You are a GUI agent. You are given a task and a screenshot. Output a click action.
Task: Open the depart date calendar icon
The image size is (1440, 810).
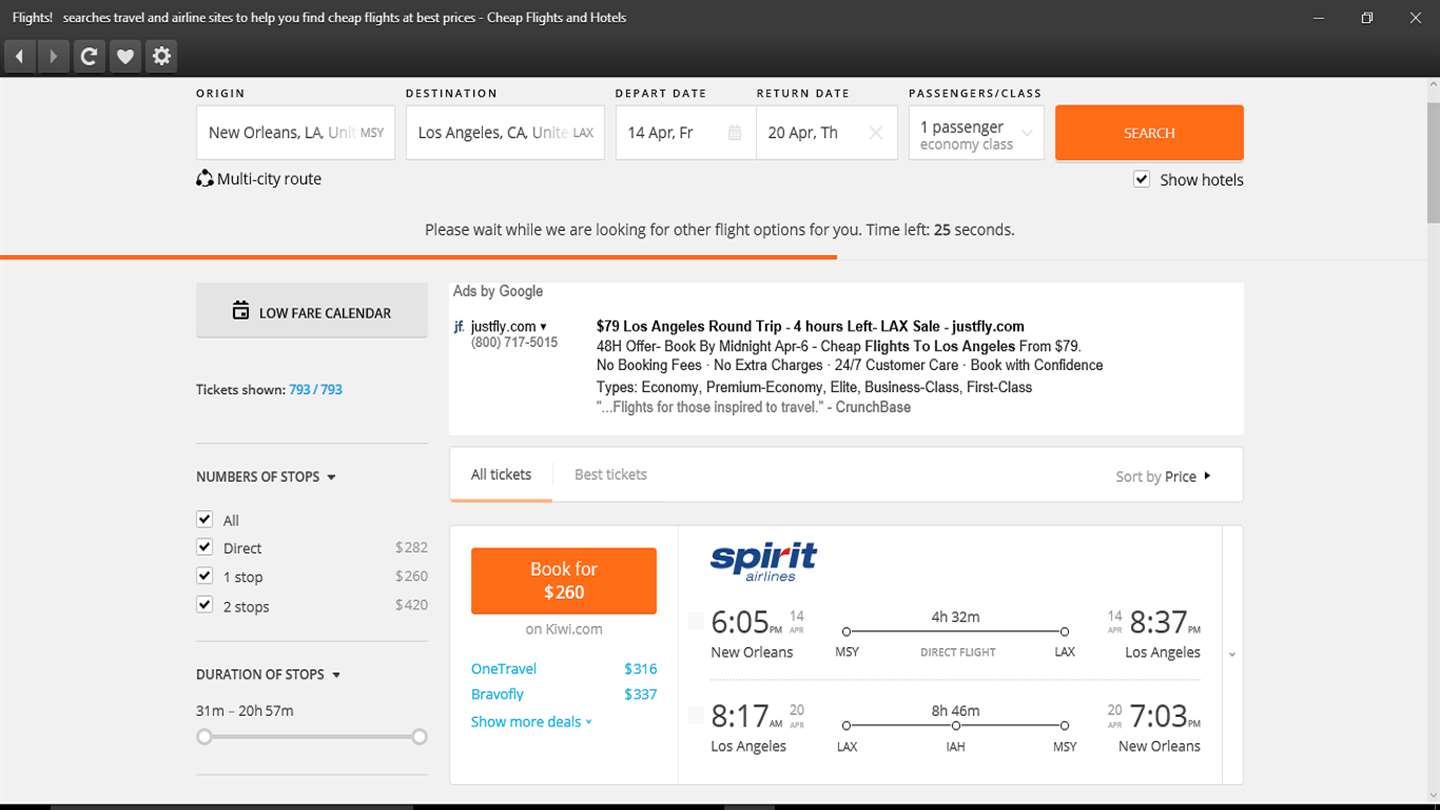pyautogui.click(x=735, y=132)
